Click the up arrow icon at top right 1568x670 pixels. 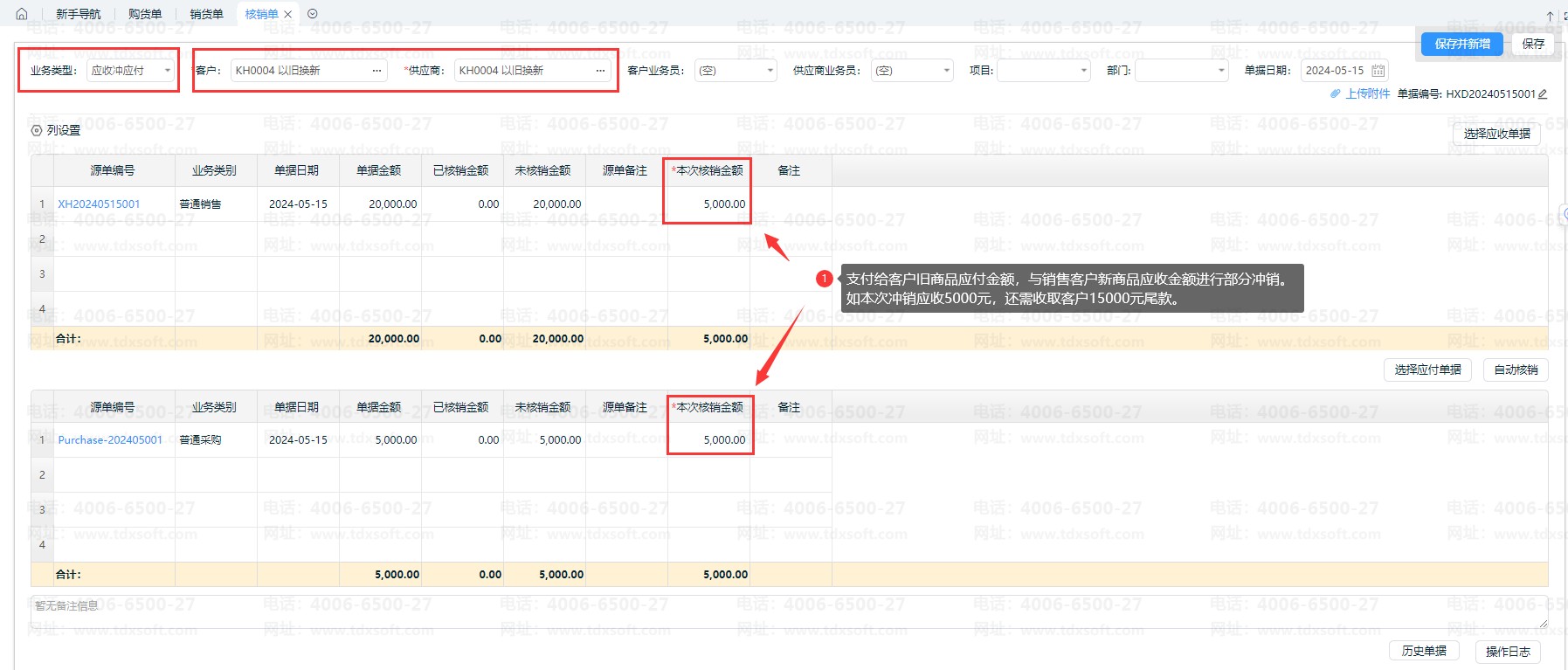coord(1550,16)
